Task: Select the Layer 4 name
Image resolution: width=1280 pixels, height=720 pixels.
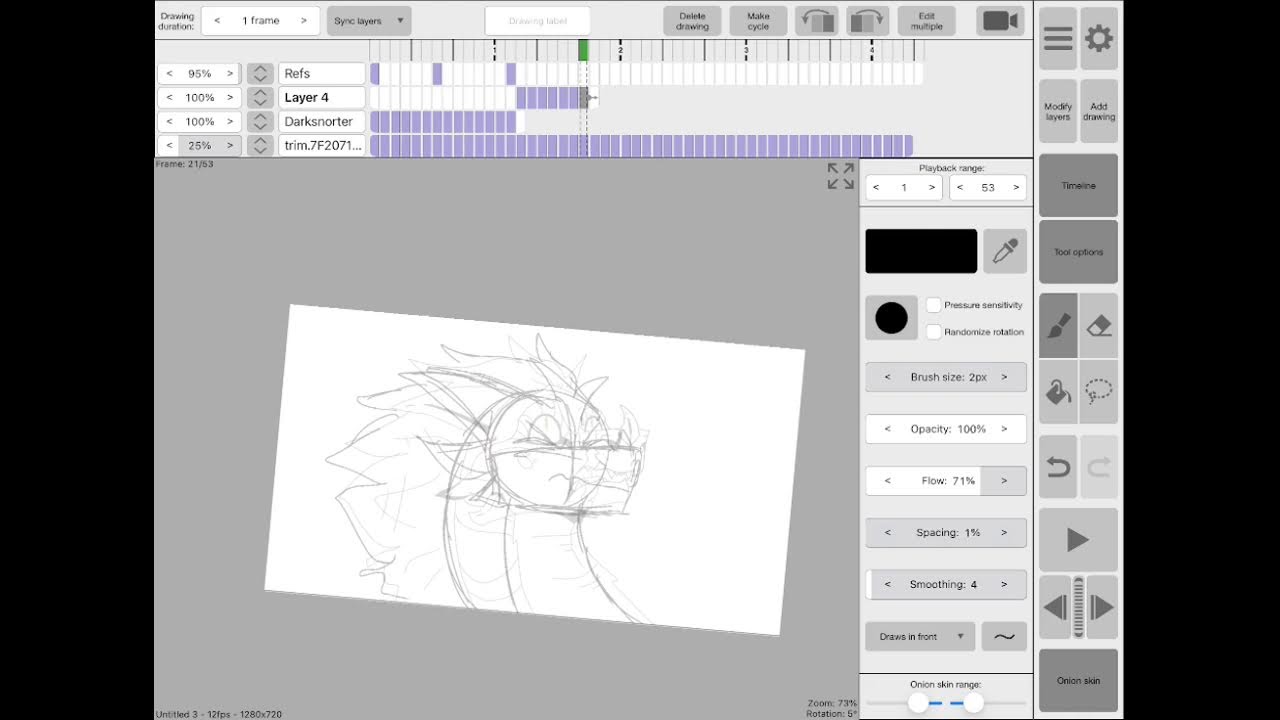Action: point(322,97)
